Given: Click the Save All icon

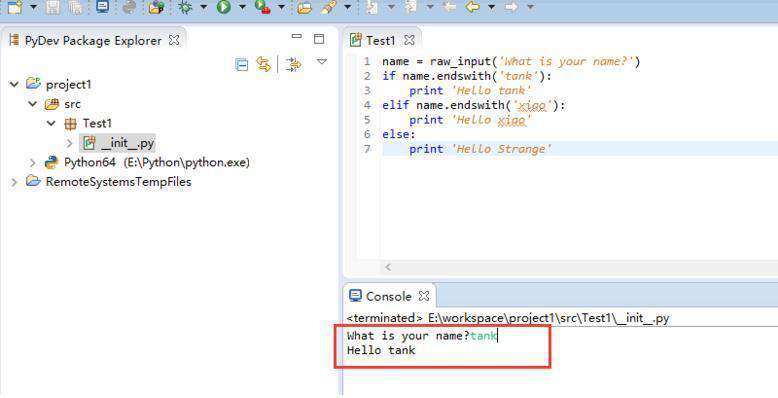Looking at the screenshot, I should [76, 7].
